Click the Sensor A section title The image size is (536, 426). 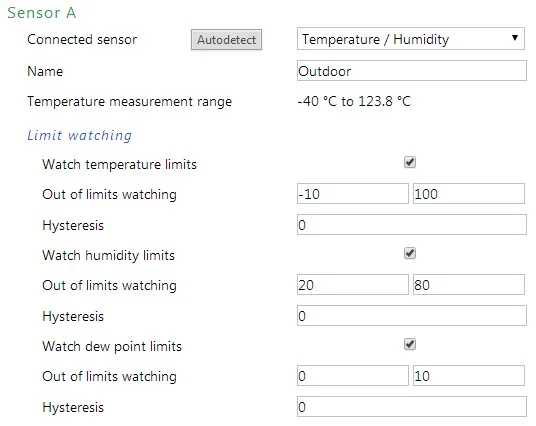(x=41, y=13)
